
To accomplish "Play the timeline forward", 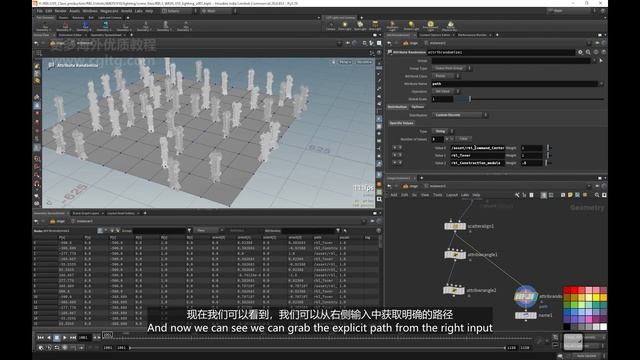I will point(64,338).
